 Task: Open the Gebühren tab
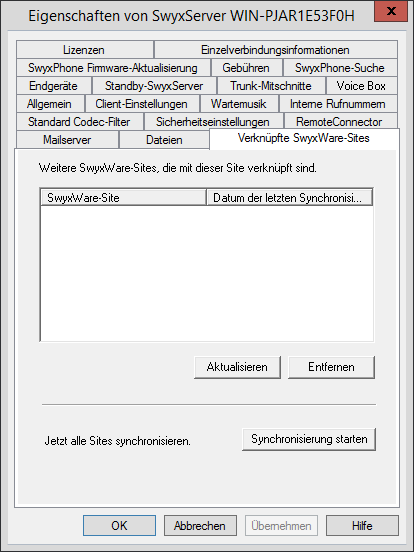(x=246, y=68)
